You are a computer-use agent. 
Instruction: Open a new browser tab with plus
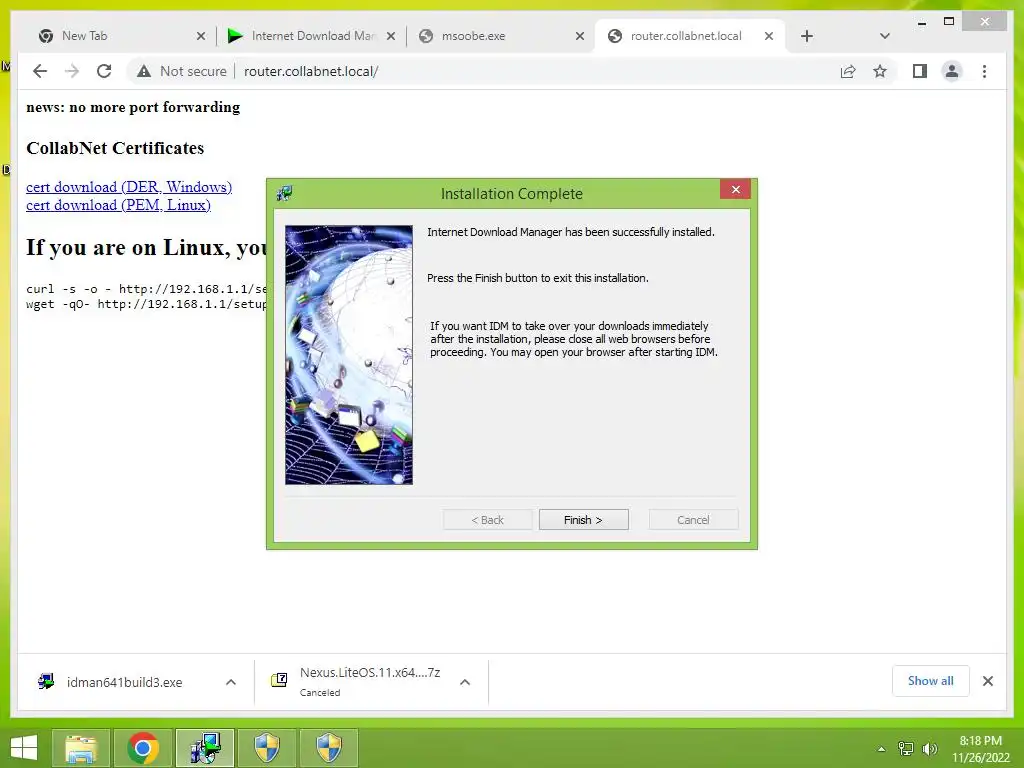[x=807, y=36]
